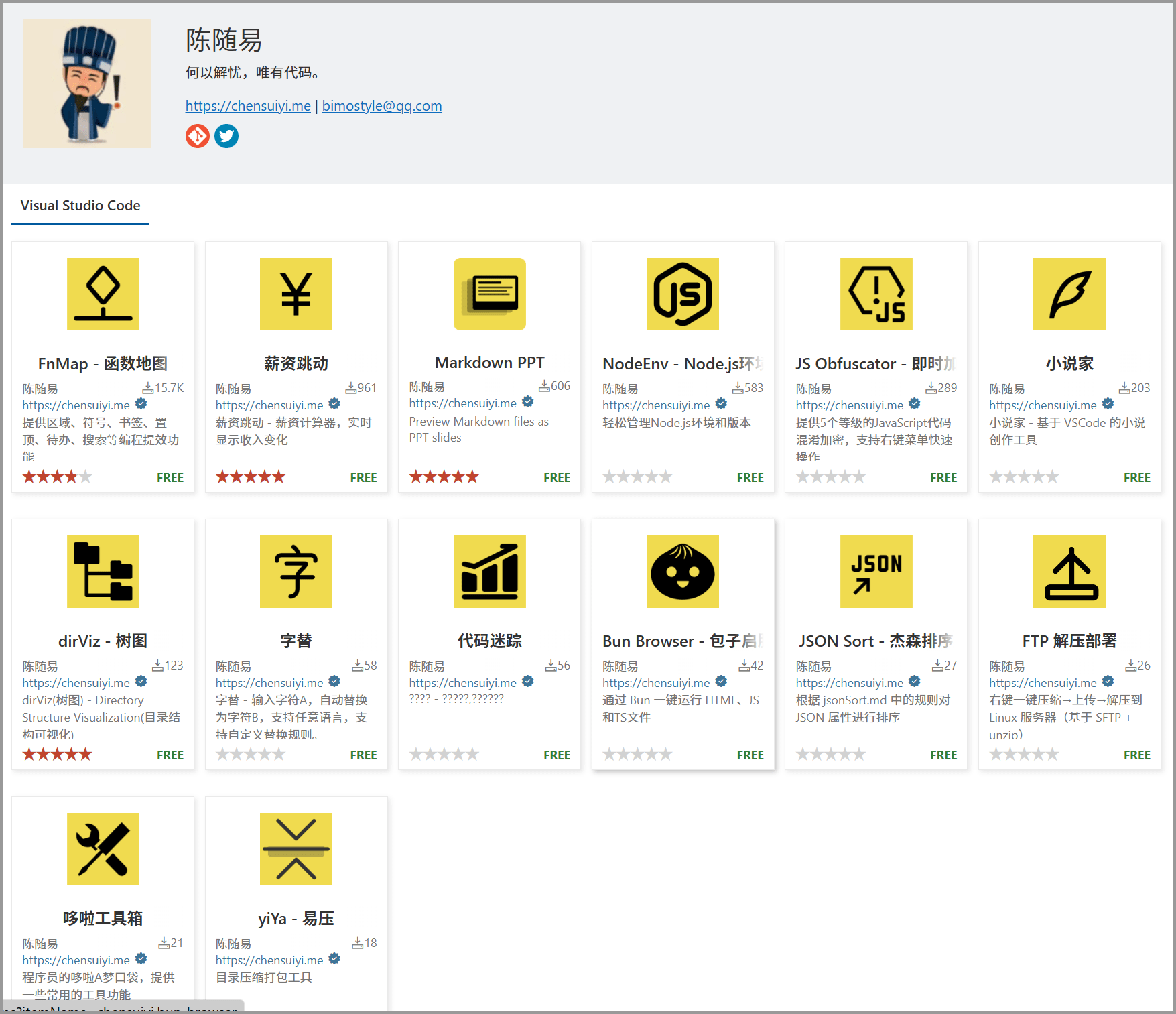Click the JSON Sort - 杰森排序 title

point(876,641)
